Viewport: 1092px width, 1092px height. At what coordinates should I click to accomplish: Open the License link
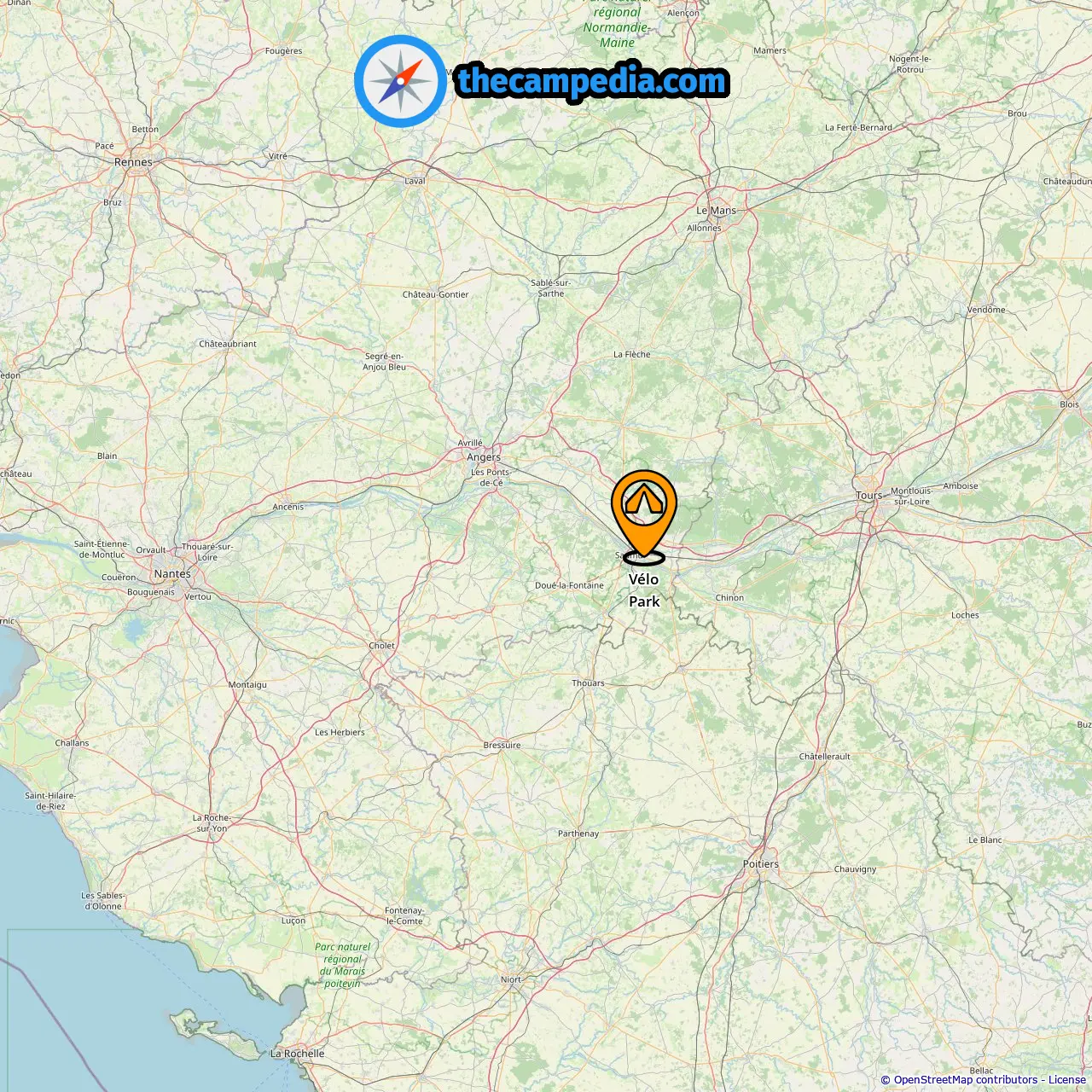(x=1067, y=1079)
